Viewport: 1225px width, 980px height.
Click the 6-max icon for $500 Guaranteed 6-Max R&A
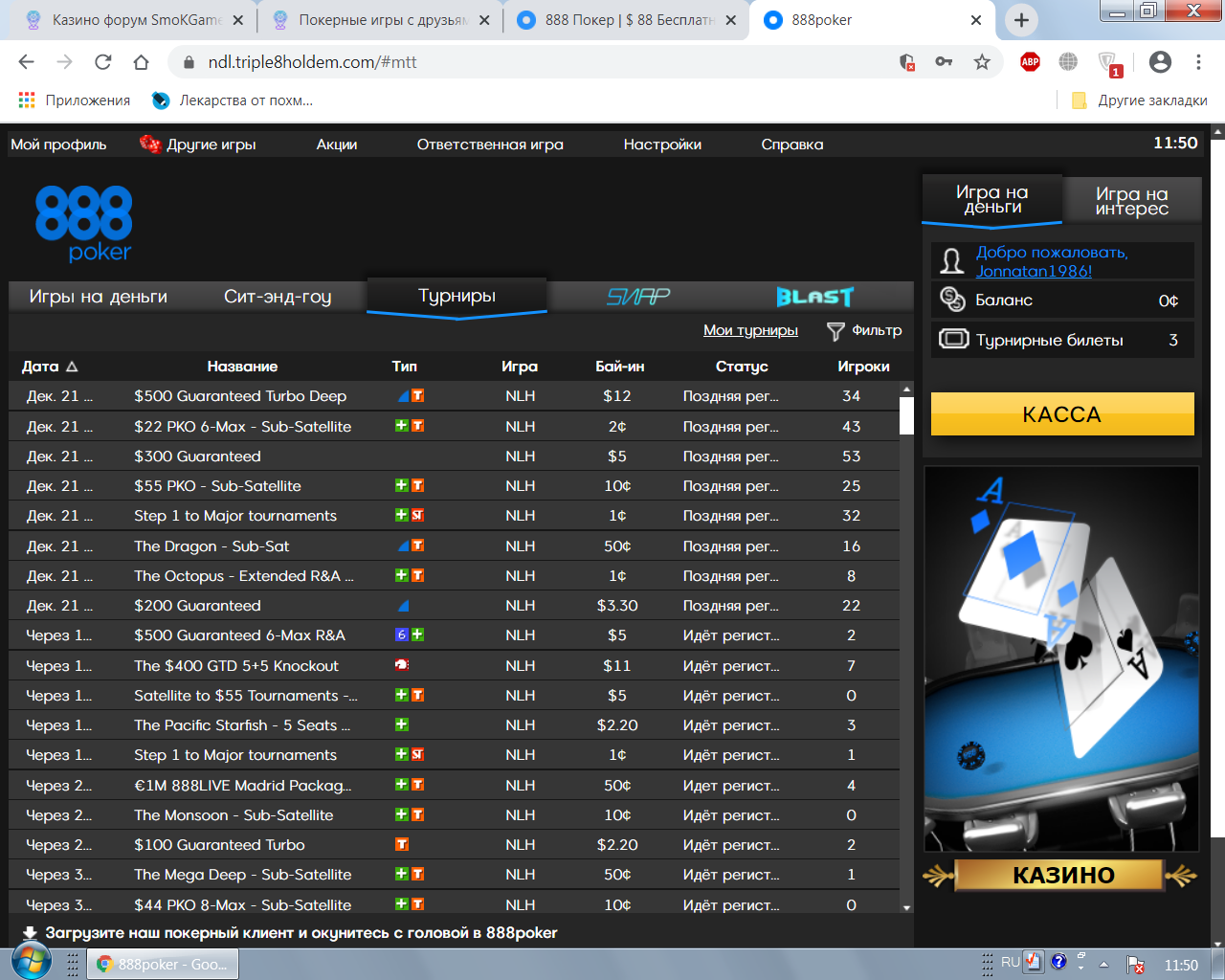pos(402,635)
